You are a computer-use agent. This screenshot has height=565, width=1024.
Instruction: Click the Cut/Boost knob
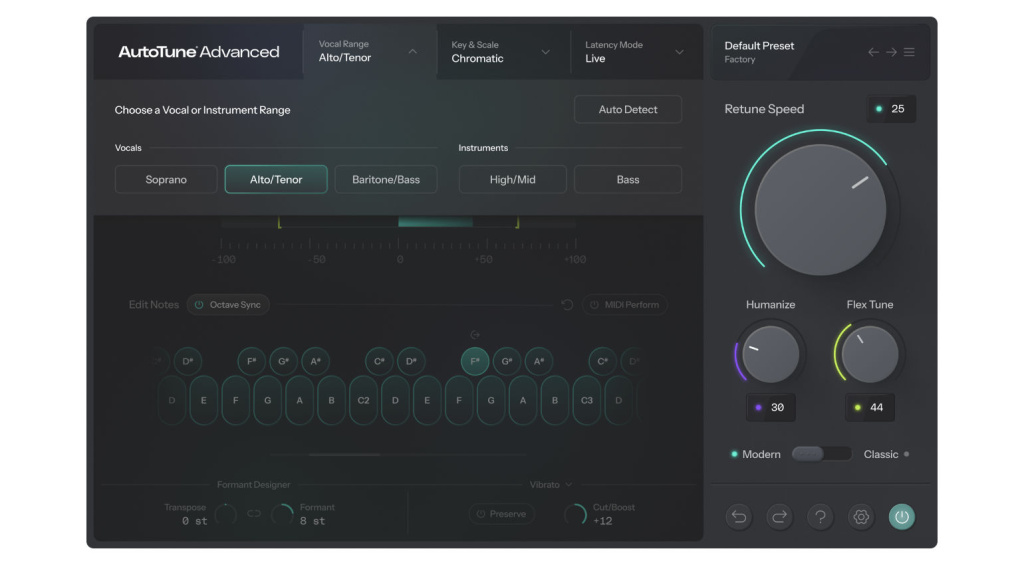point(575,515)
